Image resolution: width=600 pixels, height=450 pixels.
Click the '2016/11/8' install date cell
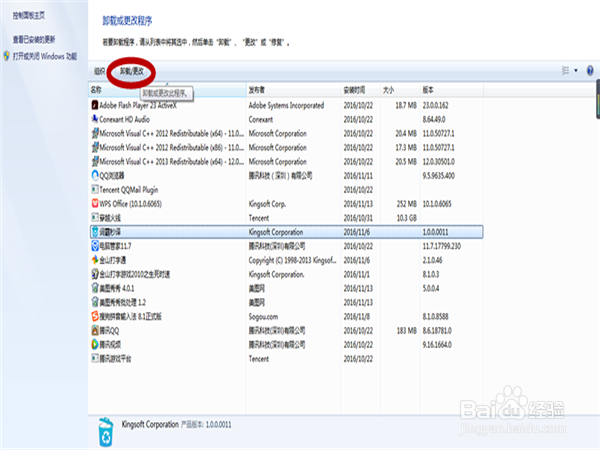[356, 316]
